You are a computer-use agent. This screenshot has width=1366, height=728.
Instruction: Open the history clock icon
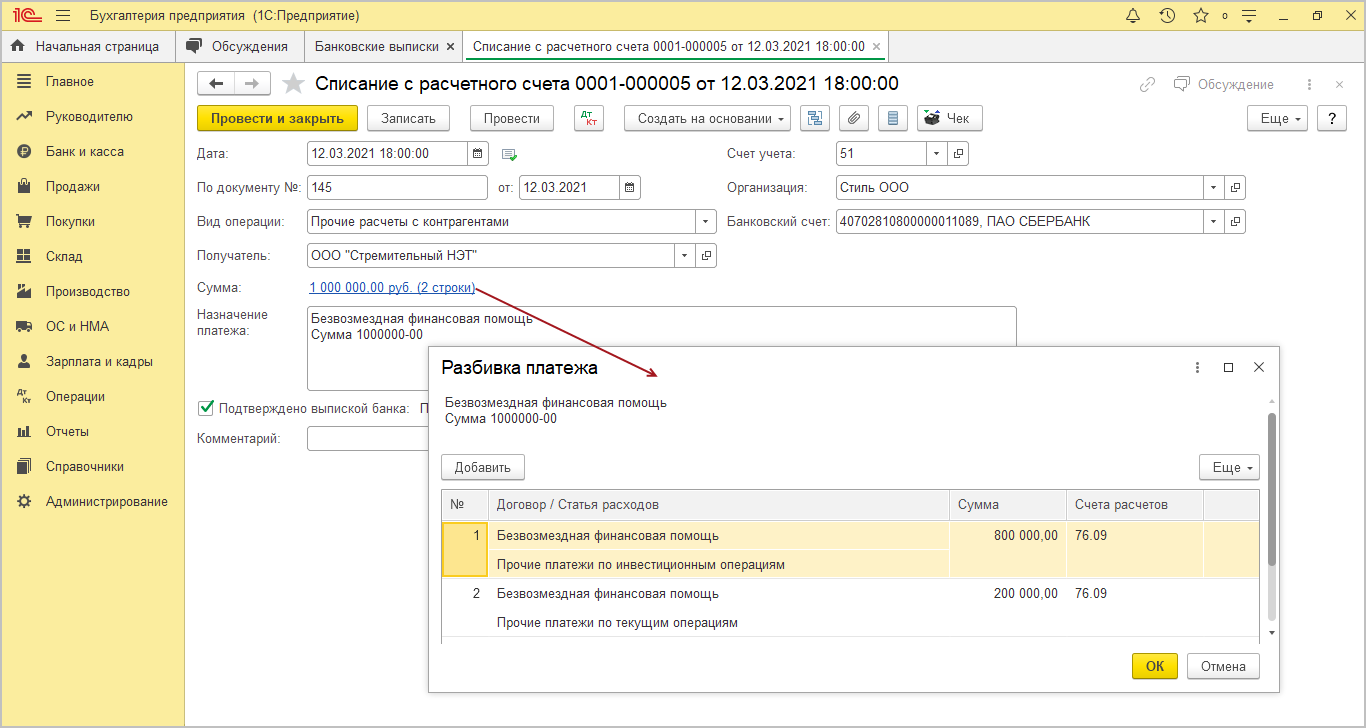coord(1167,16)
